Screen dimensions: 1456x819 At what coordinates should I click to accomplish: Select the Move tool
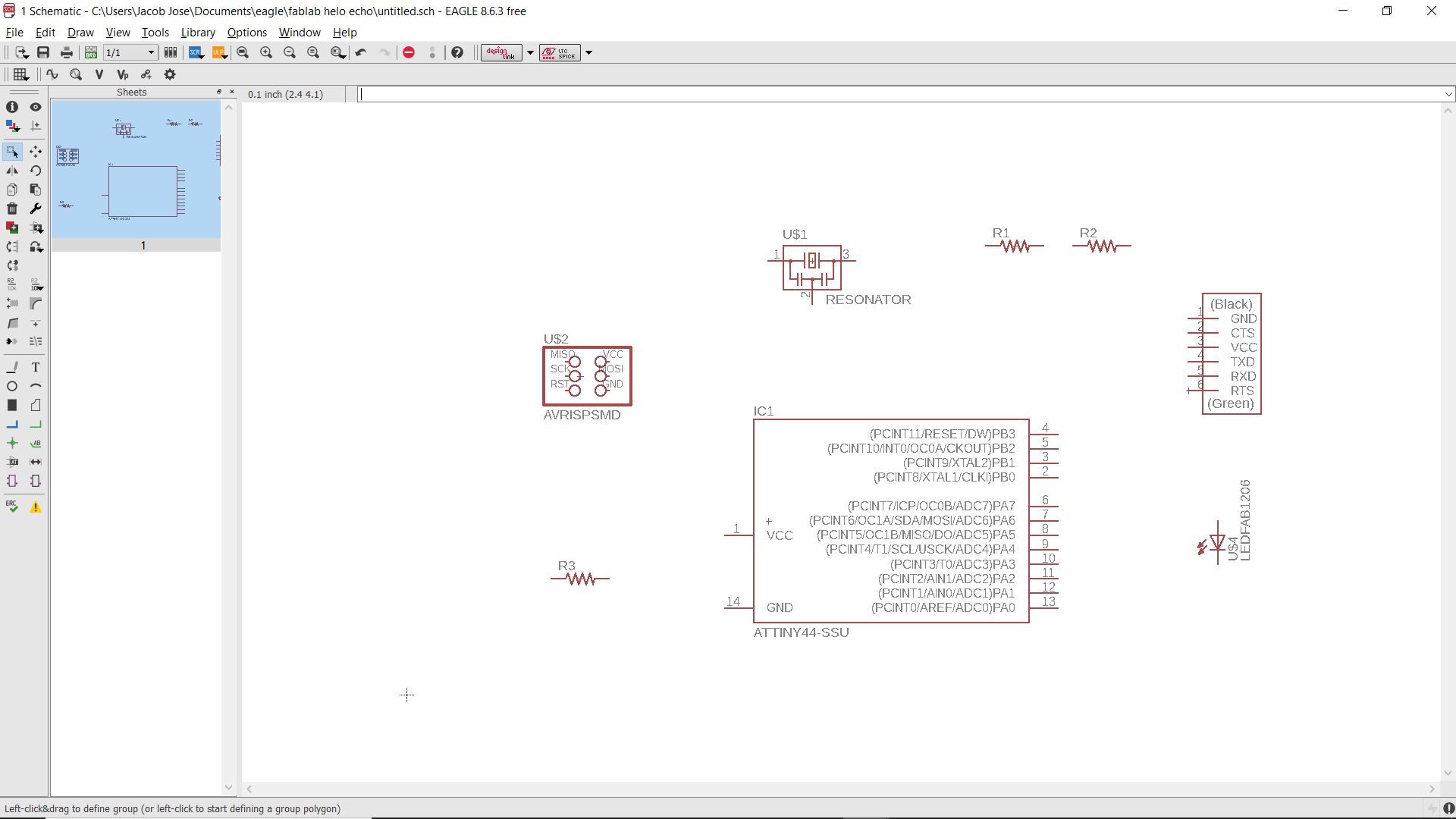[36, 152]
